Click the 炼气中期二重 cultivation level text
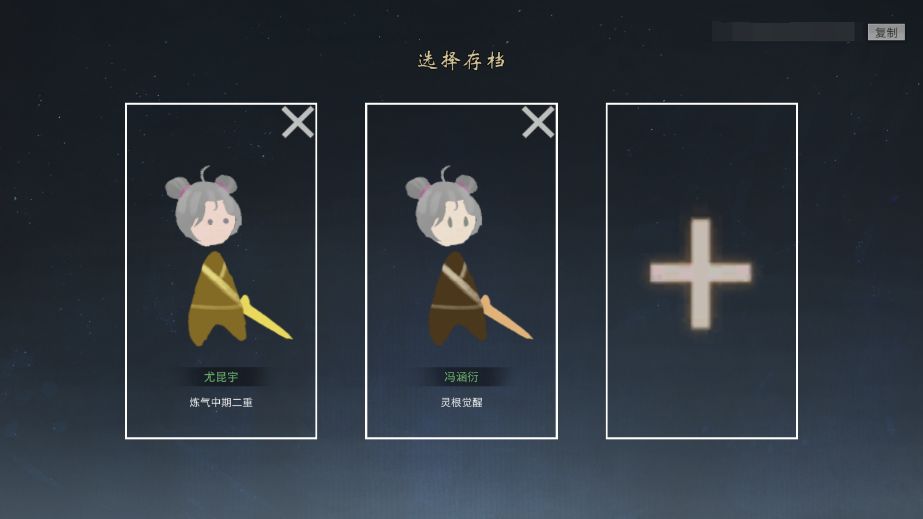The image size is (923, 519). [221, 402]
